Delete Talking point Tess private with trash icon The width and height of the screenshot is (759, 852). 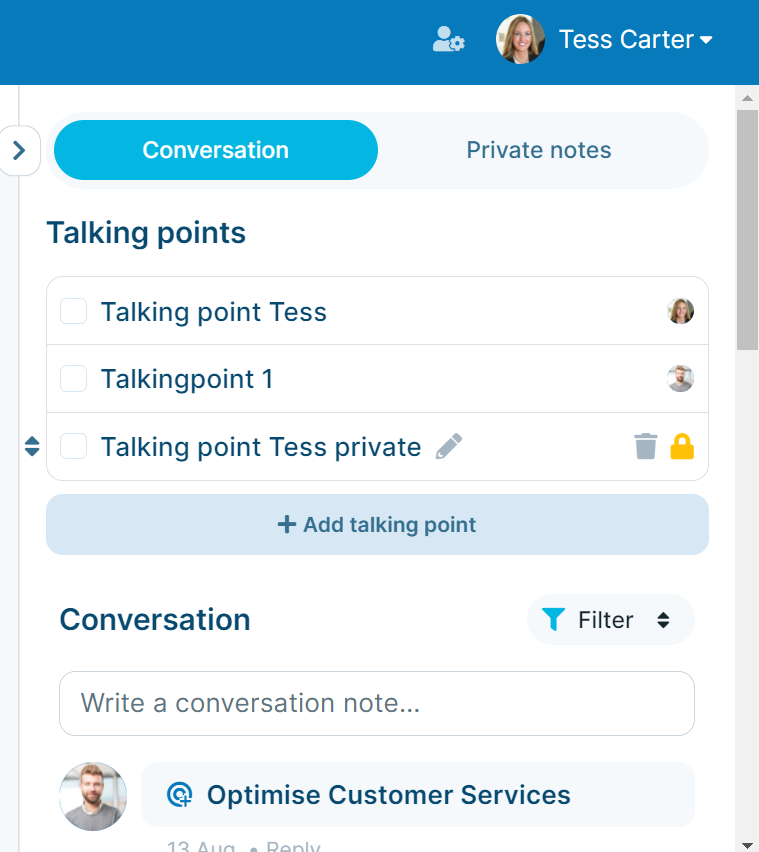click(x=645, y=447)
